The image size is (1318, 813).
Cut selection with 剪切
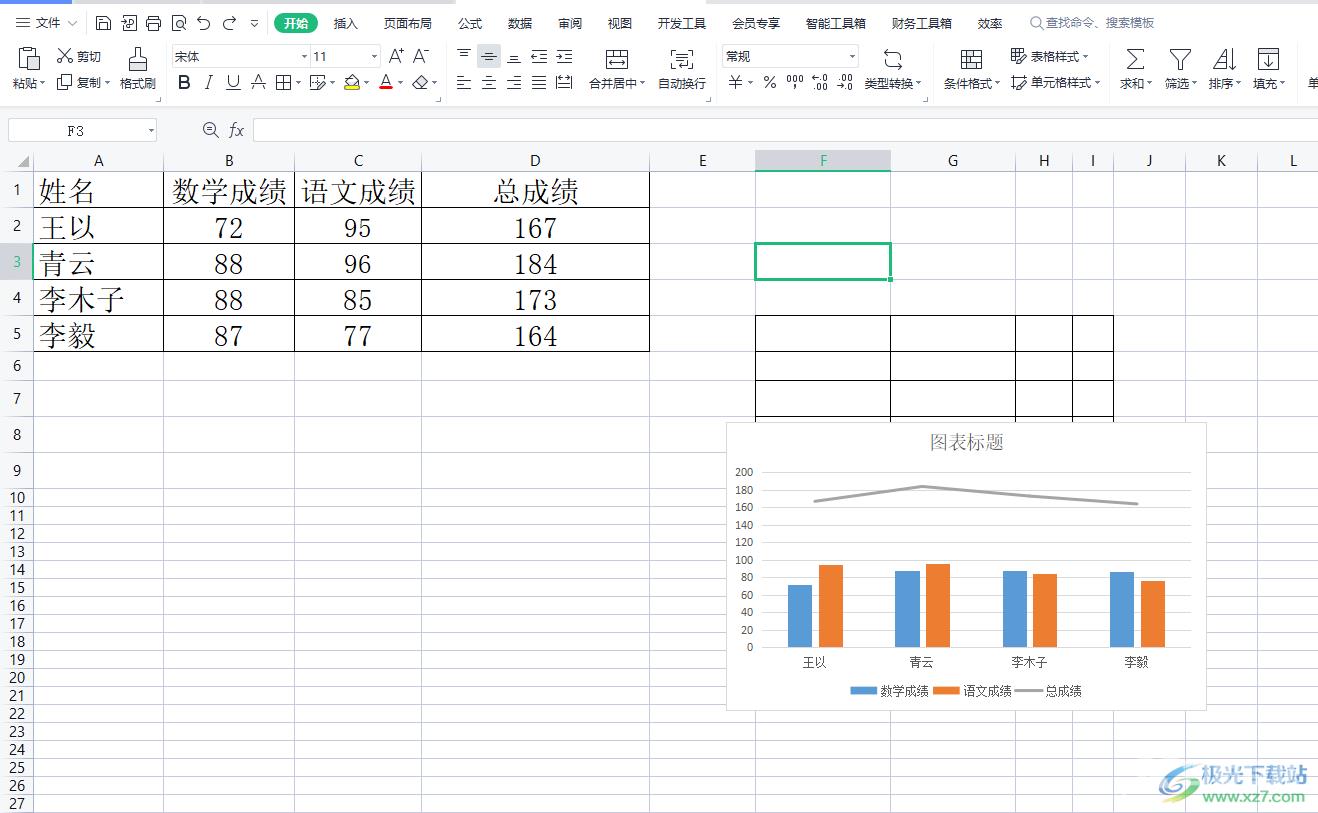coord(79,56)
